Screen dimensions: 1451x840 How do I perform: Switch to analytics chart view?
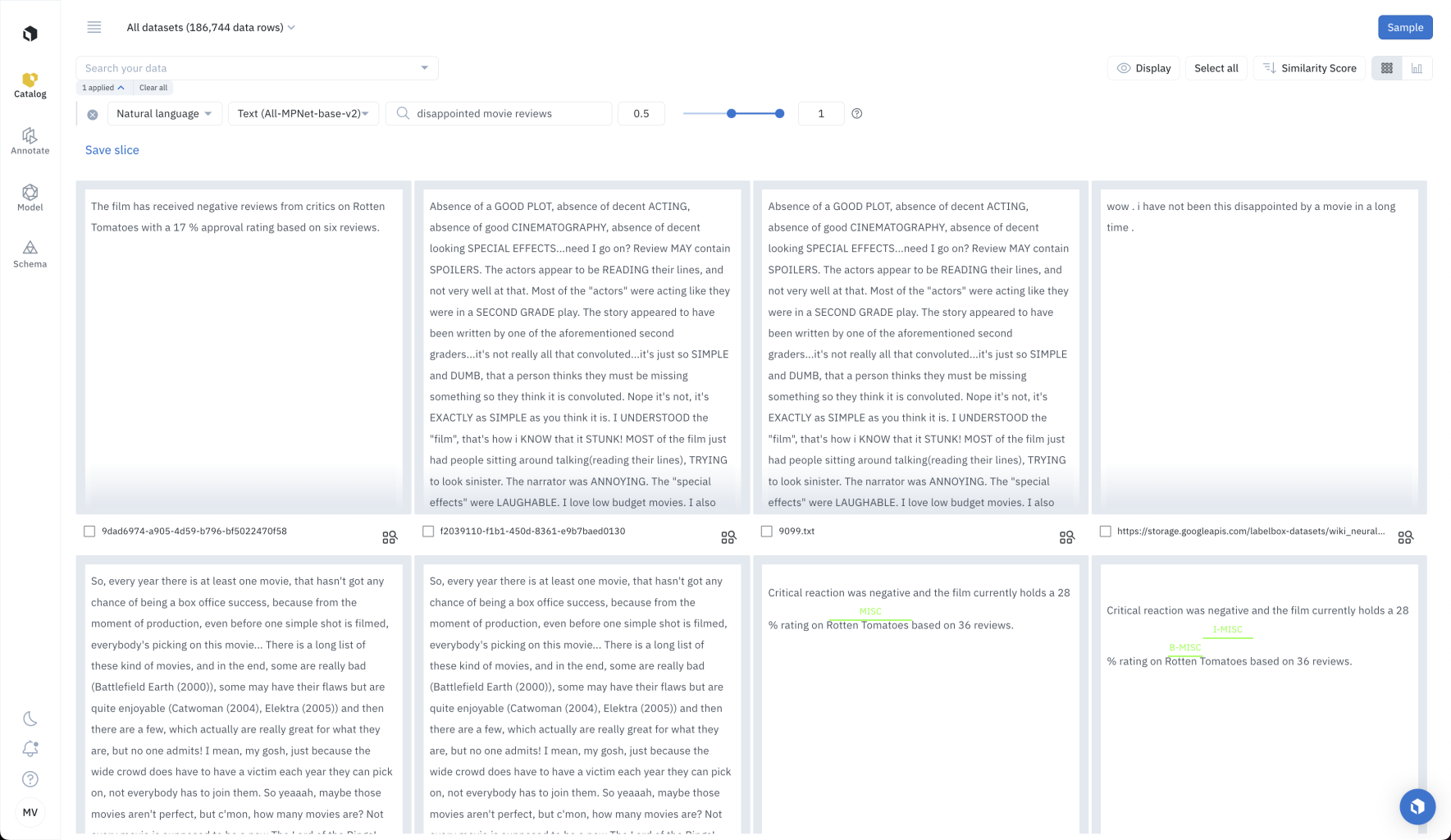coord(1417,68)
